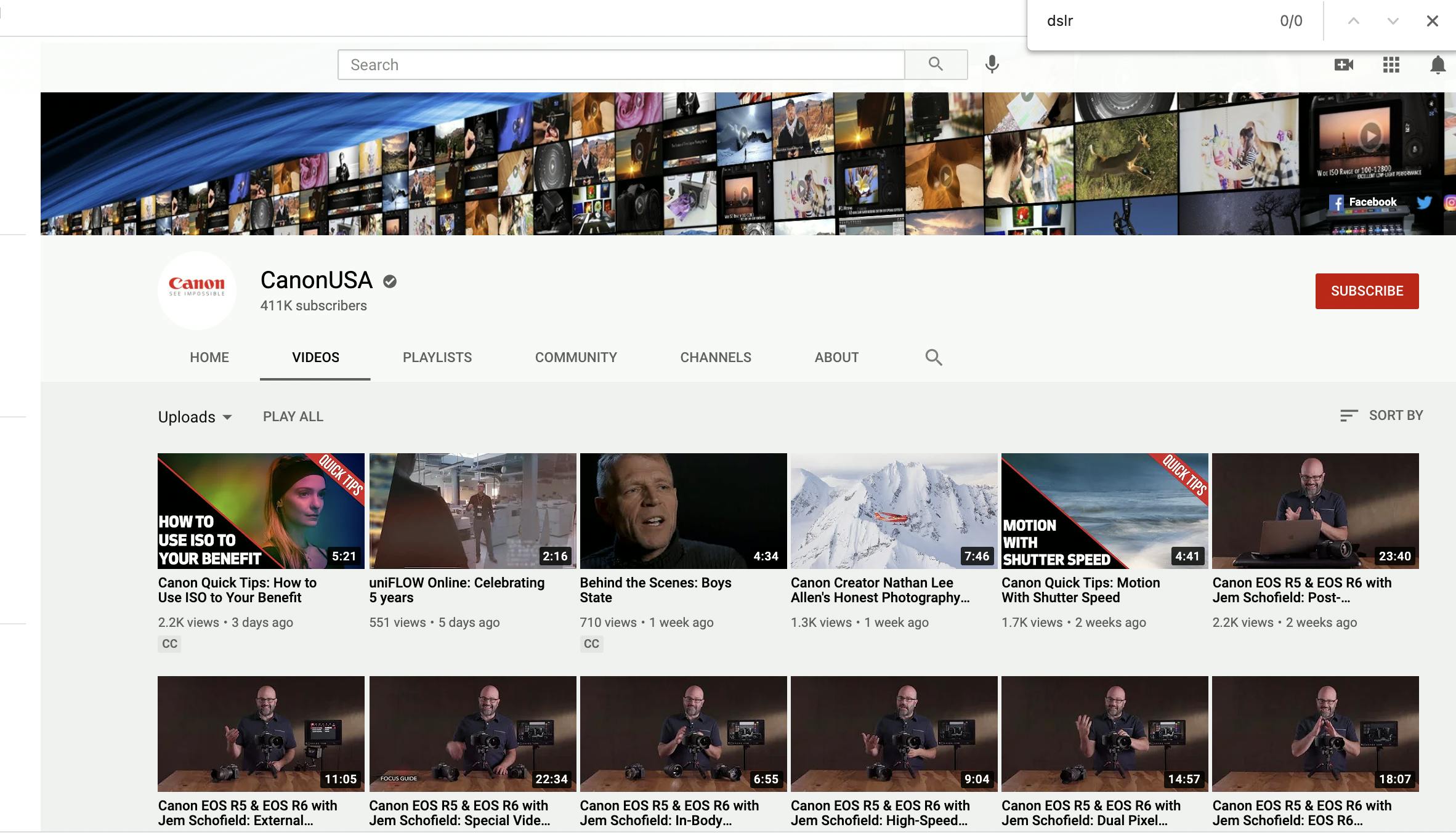Open the ABOUT tab
The image size is (1456, 835).
click(x=836, y=357)
